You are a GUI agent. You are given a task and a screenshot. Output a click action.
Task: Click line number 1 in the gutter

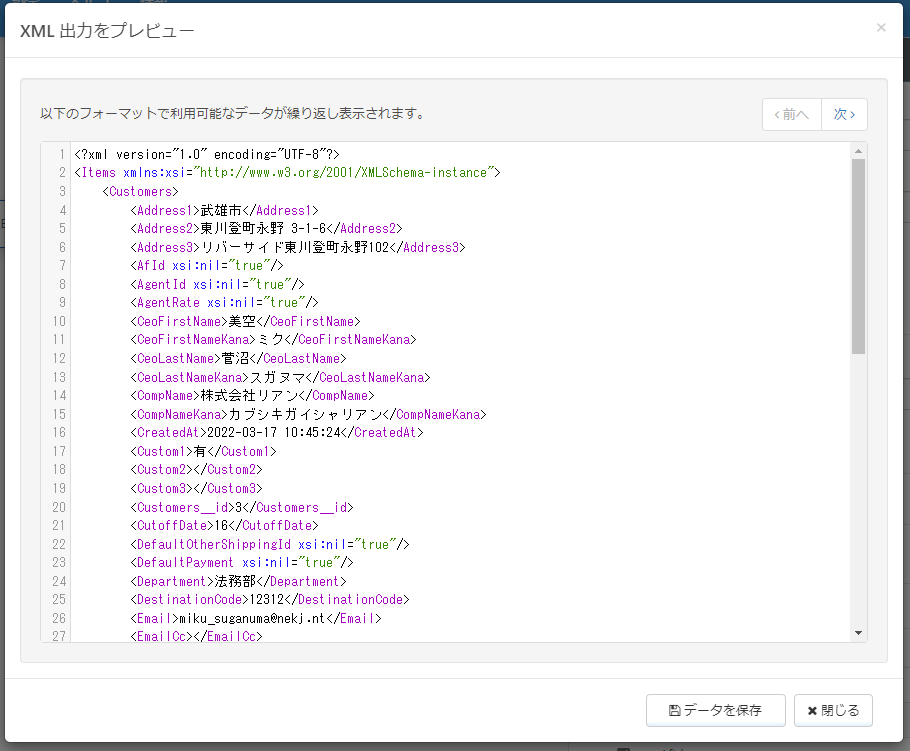coord(62,154)
